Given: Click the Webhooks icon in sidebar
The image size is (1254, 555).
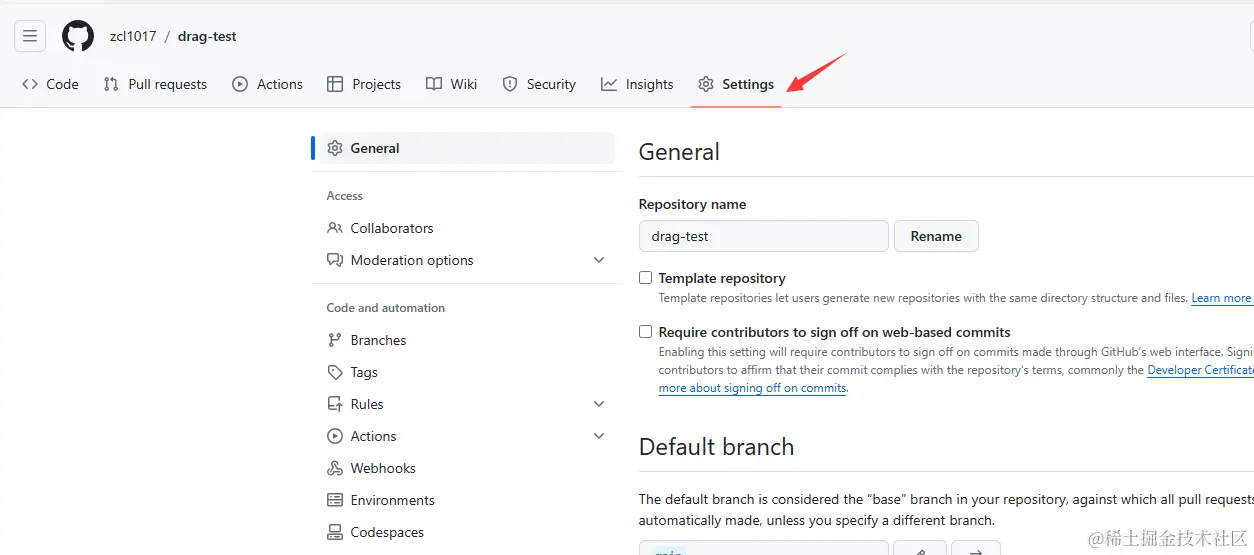Looking at the screenshot, I should coord(335,468).
